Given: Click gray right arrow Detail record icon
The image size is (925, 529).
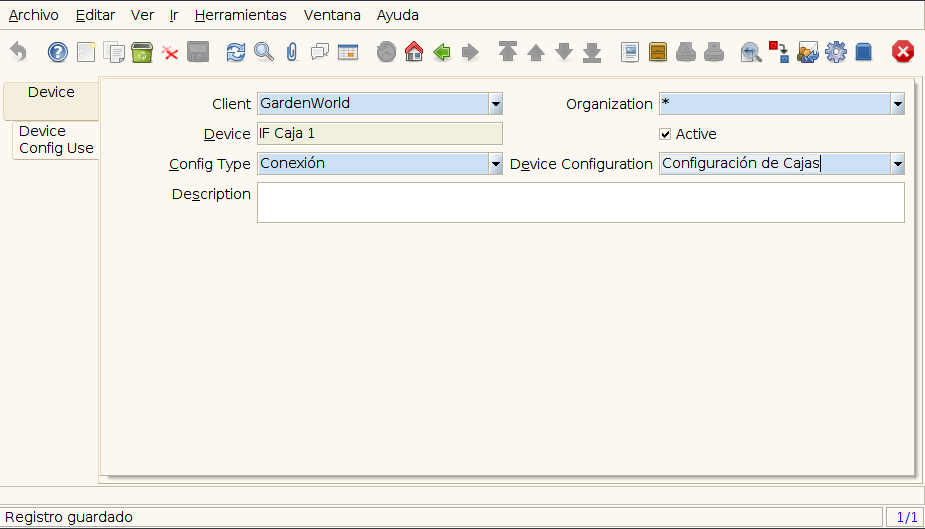Looking at the screenshot, I should click(470, 52).
